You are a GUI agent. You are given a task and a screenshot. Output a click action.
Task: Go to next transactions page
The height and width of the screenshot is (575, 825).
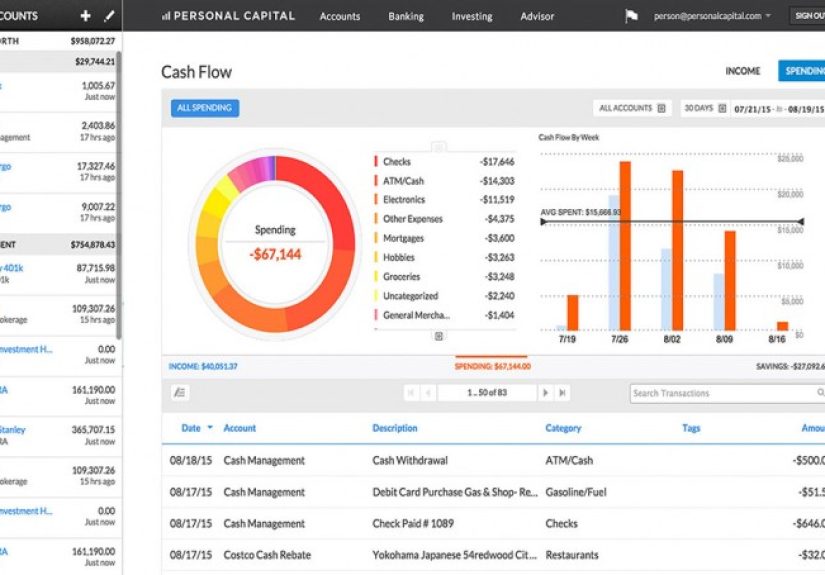coord(545,393)
